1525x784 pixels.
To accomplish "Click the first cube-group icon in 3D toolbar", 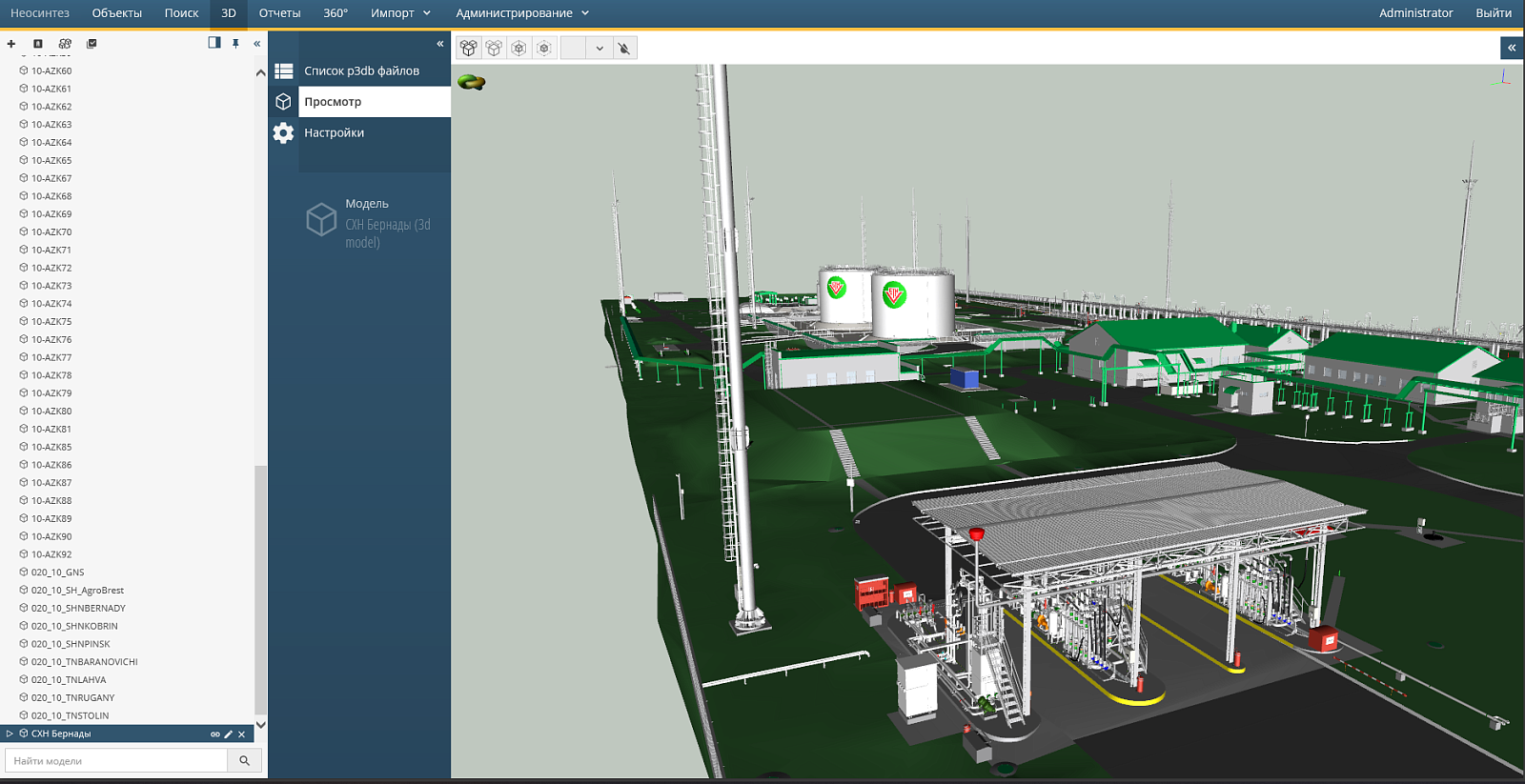I will (468, 49).
